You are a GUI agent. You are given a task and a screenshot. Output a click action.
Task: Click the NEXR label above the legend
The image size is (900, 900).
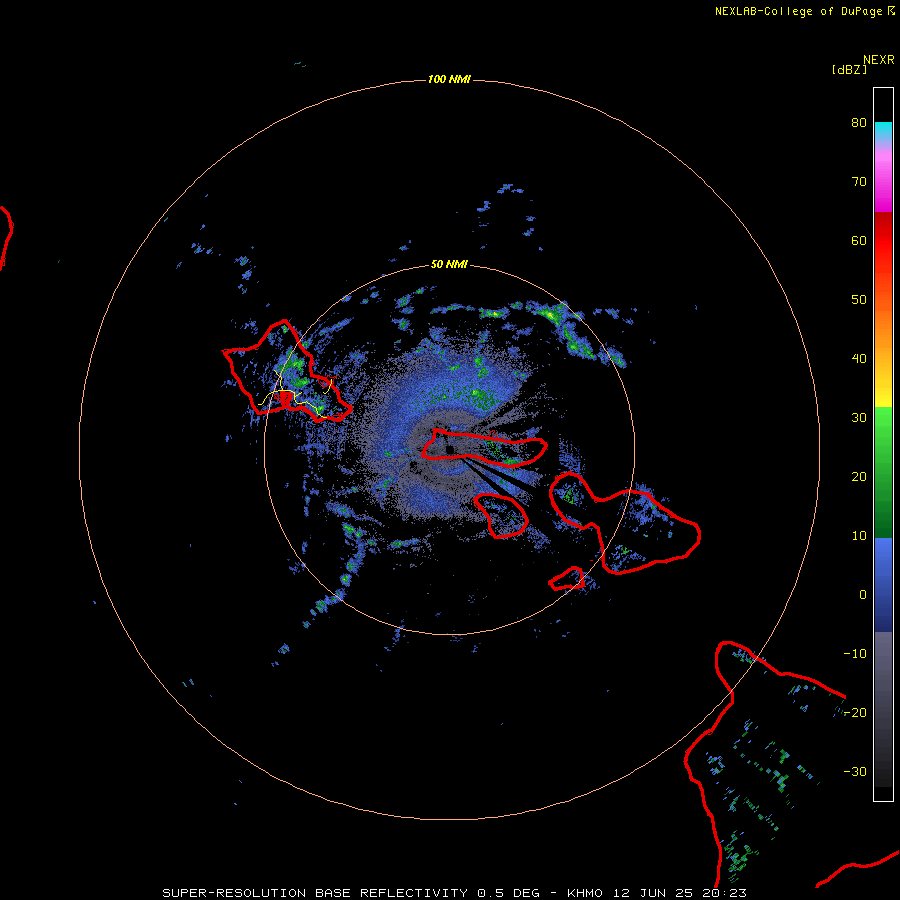tap(879, 60)
